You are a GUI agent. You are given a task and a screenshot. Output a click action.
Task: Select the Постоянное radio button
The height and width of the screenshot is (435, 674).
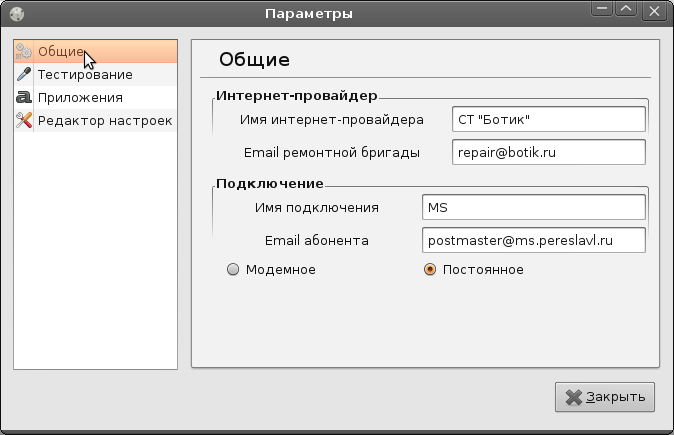pos(429,270)
